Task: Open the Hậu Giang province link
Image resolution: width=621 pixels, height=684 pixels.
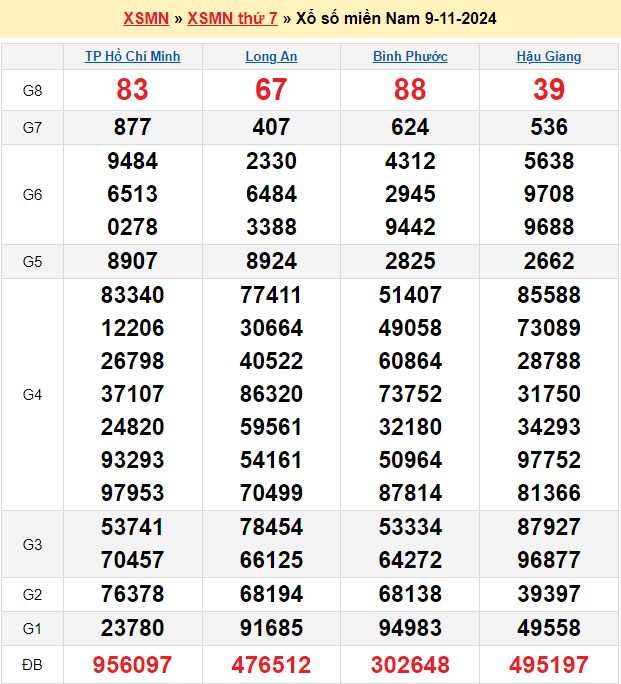Action: (549, 57)
